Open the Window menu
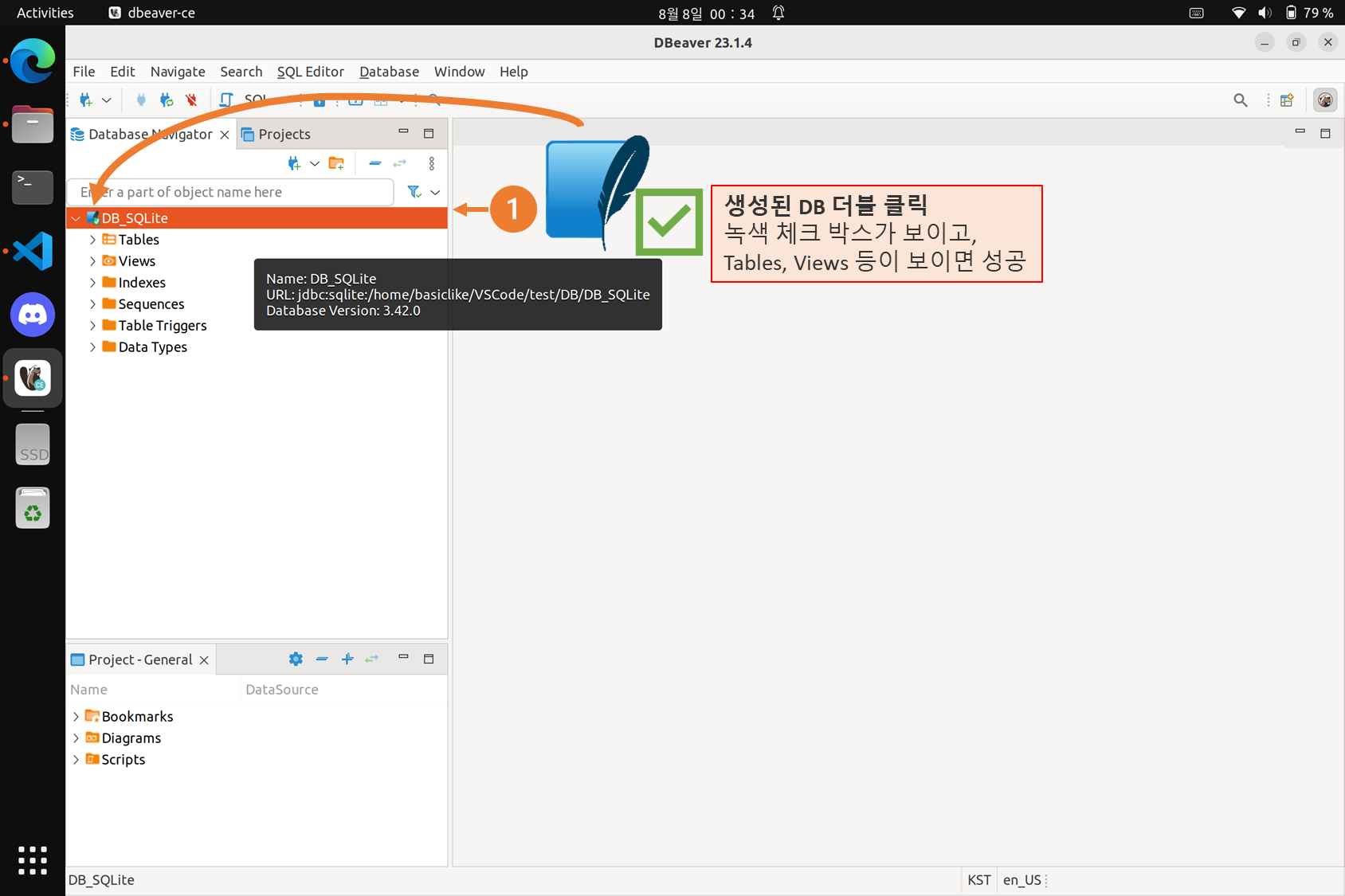1345x896 pixels. pyautogui.click(x=459, y=72)
